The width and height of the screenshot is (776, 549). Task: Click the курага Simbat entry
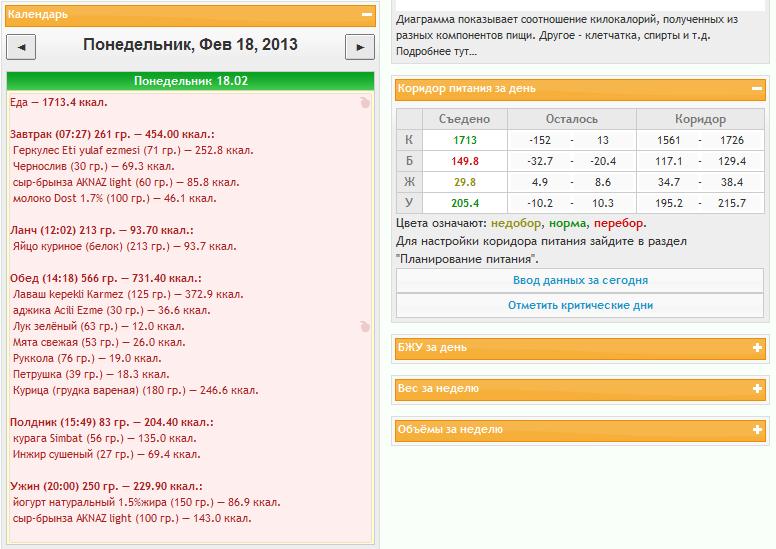pos(104,439)
